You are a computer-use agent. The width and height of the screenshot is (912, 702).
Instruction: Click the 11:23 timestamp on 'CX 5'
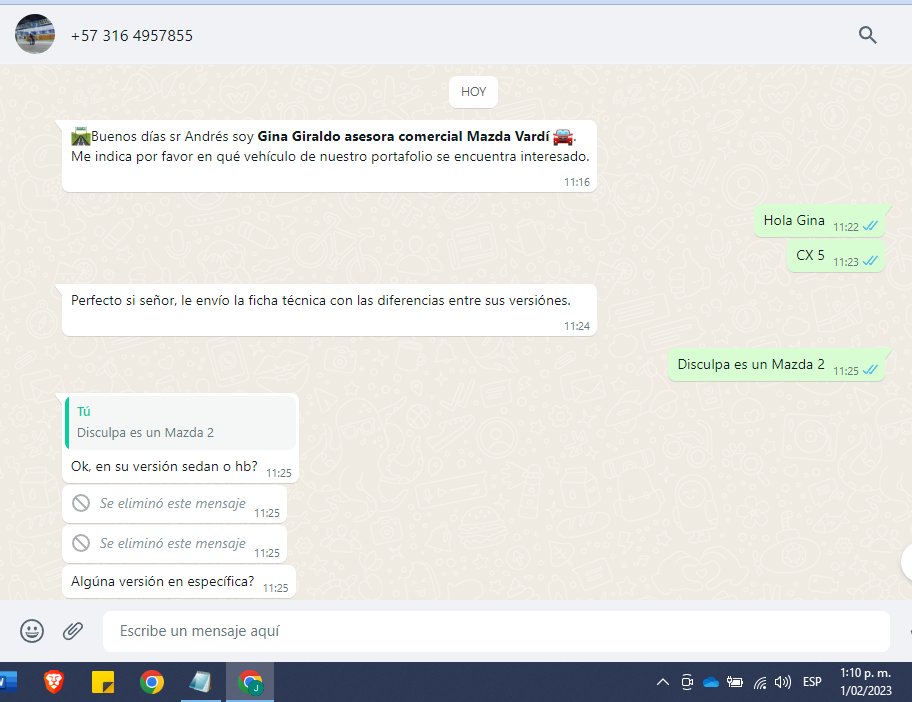coord(846,262)
